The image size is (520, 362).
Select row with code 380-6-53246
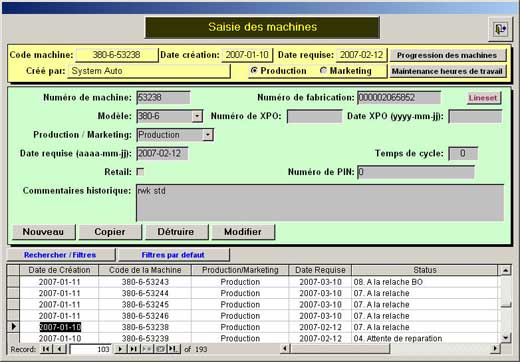click(x=253, y=316)
